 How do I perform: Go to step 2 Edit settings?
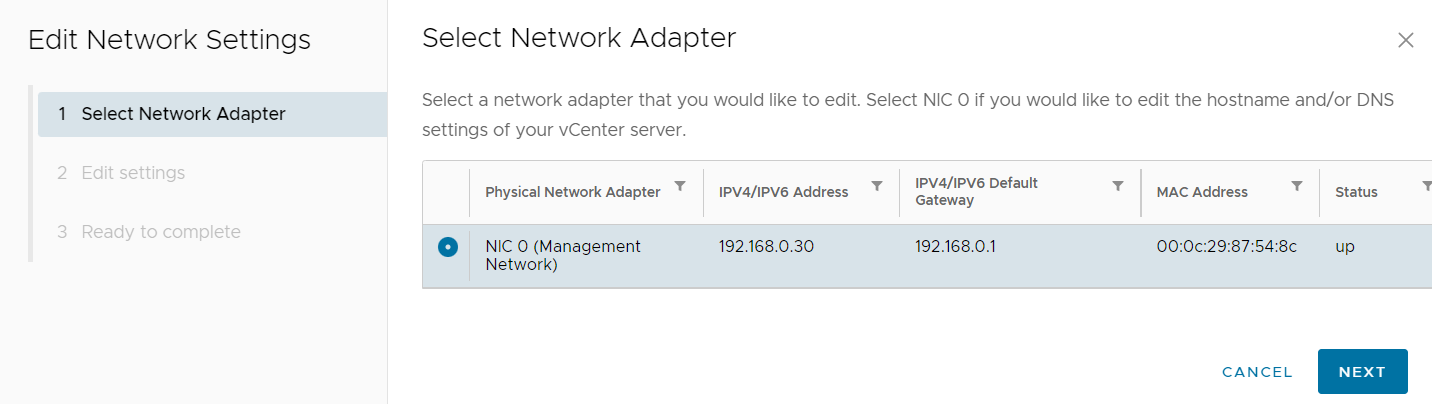pyautogui.click(x=133, y=173)
